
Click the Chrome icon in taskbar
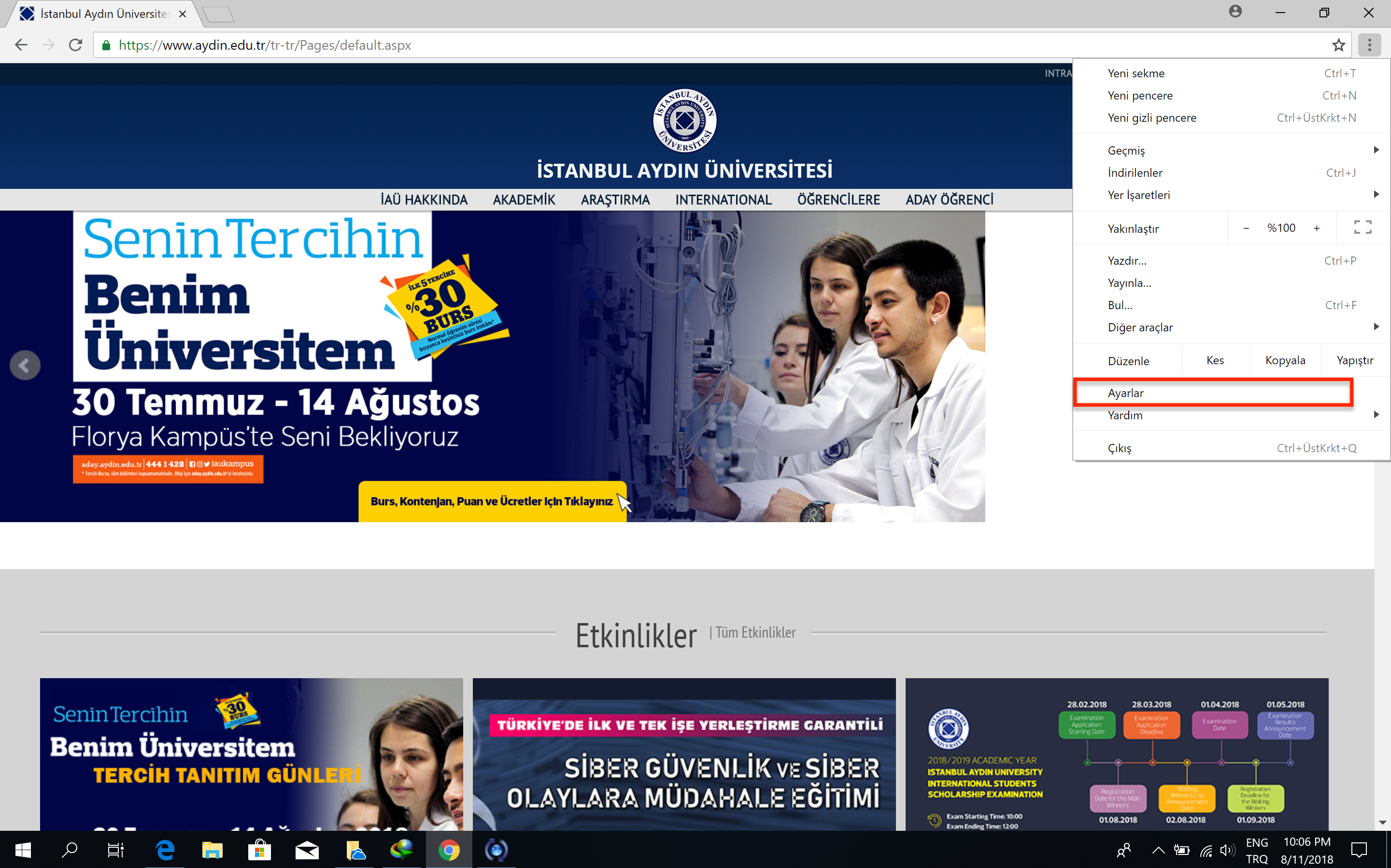point(449,850)
